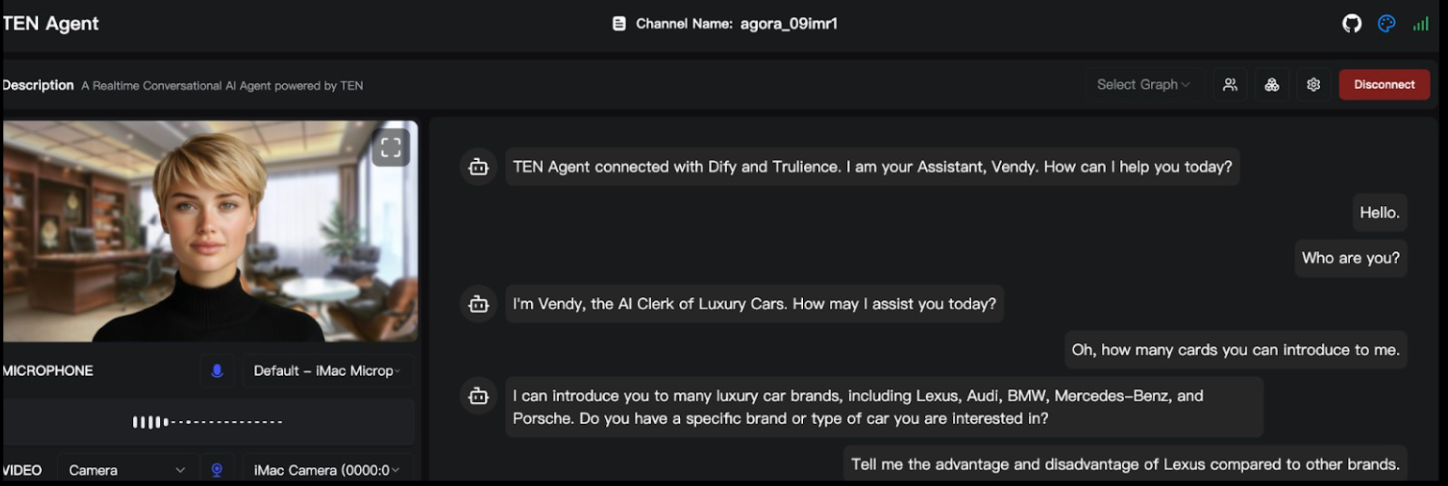Open the modules cube icon button
Viewport: 1448px width, 486px height.
point(1272,85)
